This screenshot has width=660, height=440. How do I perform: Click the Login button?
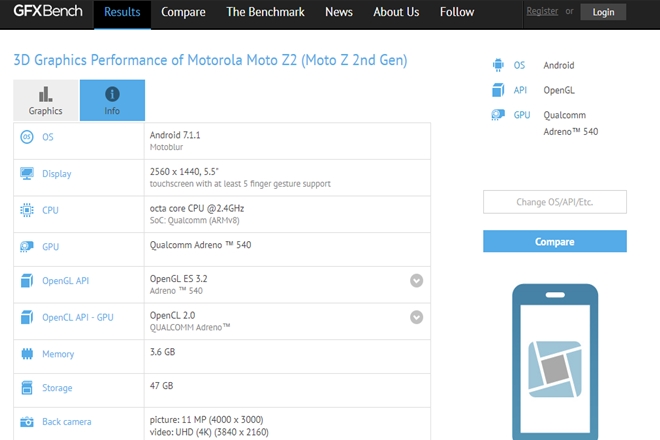603,12
